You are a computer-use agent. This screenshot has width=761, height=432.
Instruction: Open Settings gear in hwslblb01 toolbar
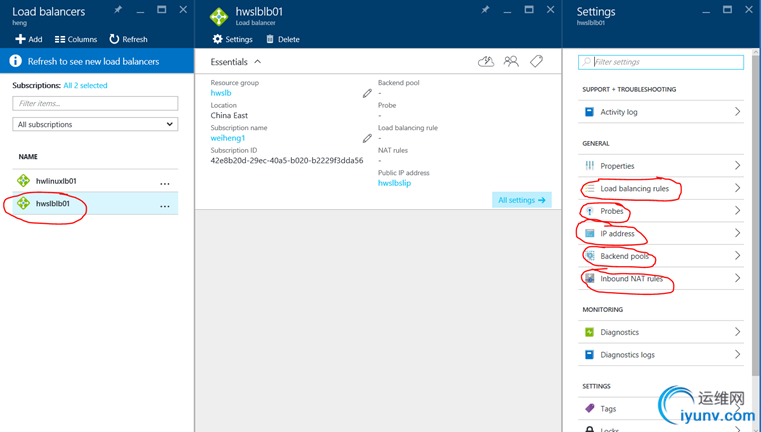coord(218,39)
